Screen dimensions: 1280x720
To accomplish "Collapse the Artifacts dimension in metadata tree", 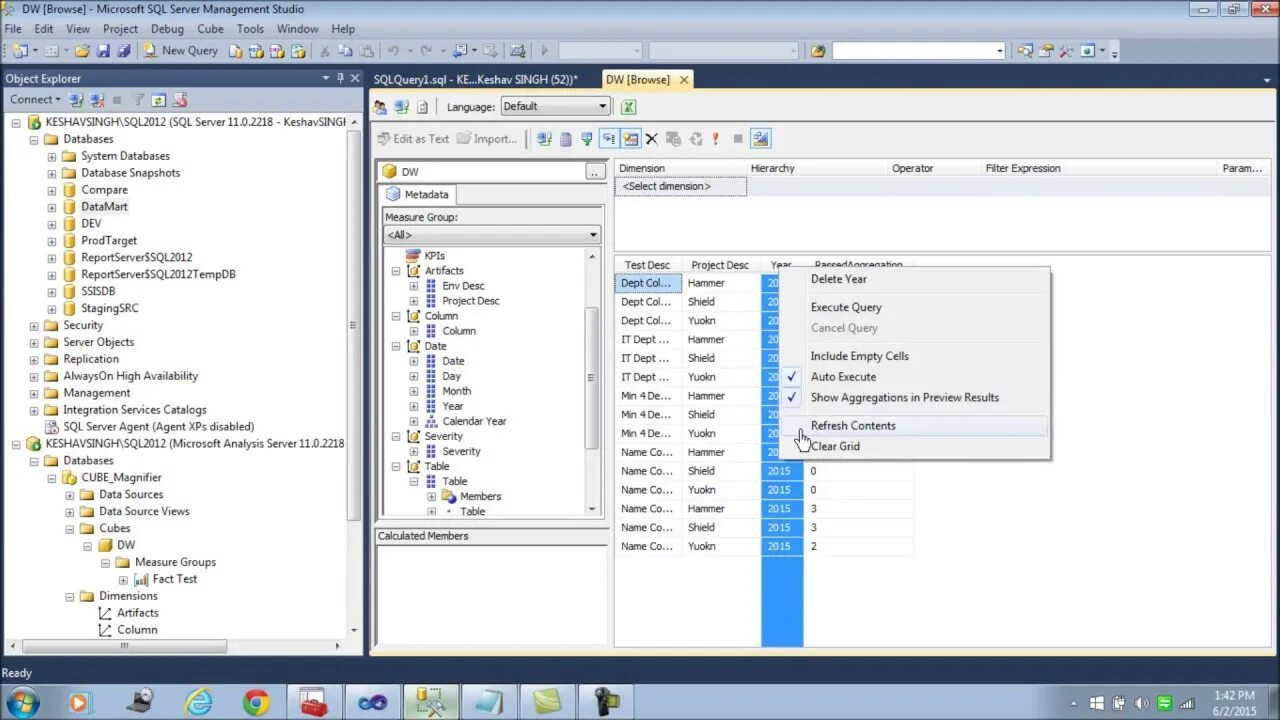I will pos(396,271).
